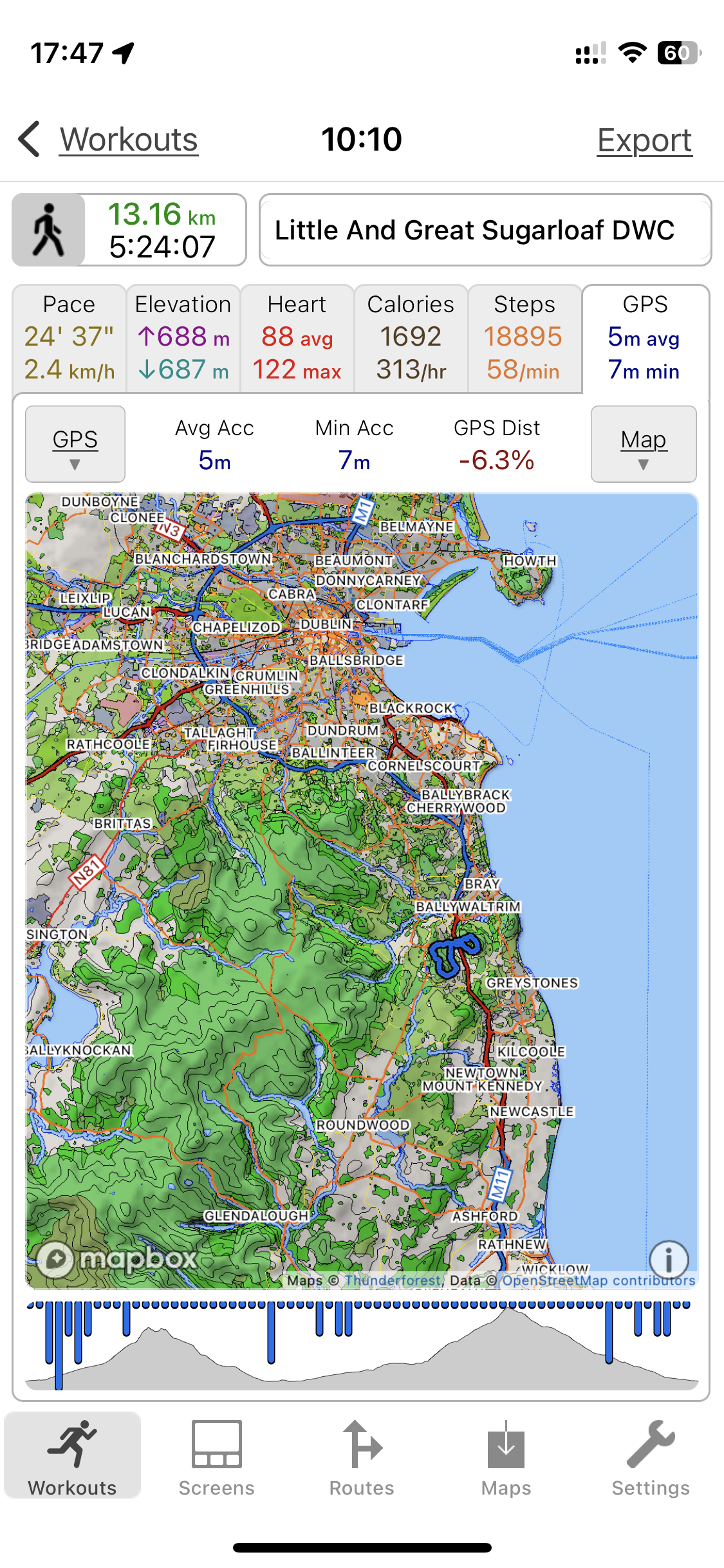Image resolution: width=724 pixels, height=1568 pixels.
Task: Show the Heart rate stats tab
Action: 297,339
